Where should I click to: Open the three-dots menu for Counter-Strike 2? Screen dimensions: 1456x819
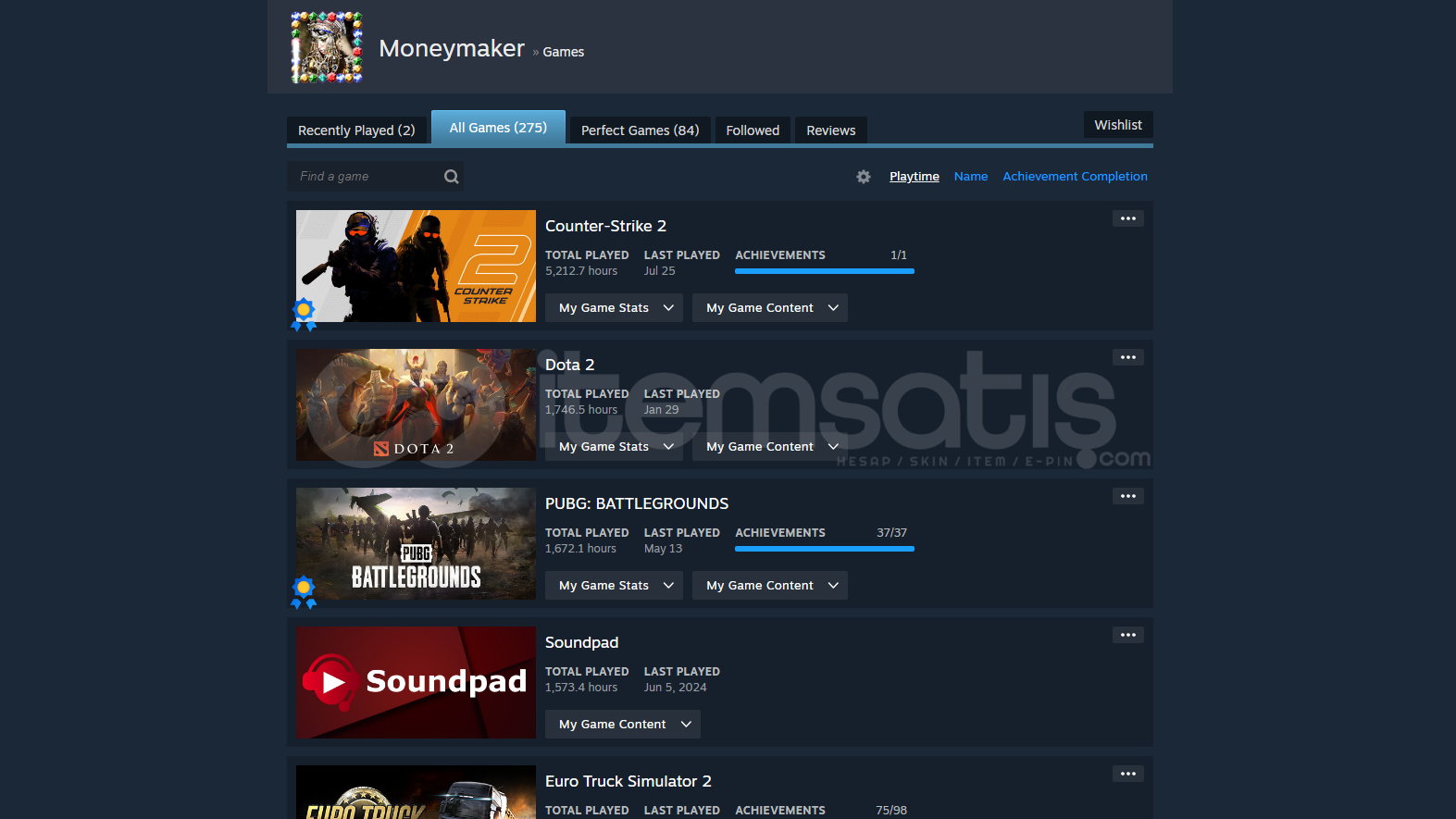[x=1127, y=218]
